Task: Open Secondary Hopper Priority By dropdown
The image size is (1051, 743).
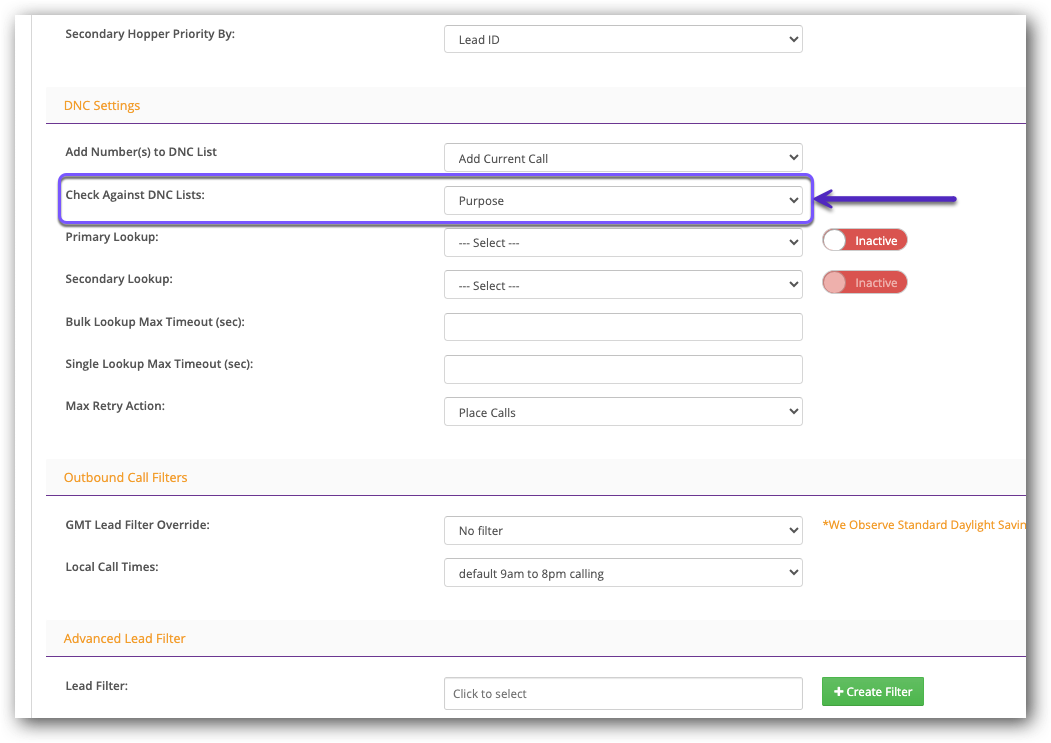Action: (x=622, y=40)
